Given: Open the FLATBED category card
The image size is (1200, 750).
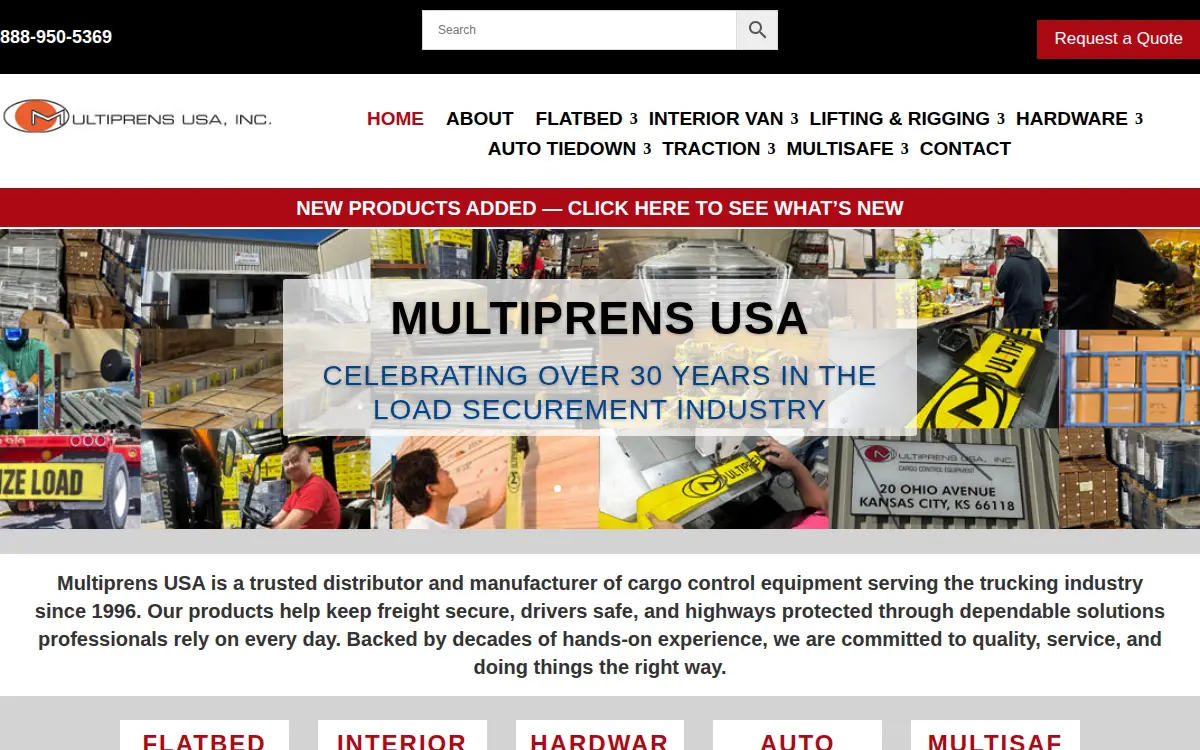Looking at the screenshot, I should [204, 735].
